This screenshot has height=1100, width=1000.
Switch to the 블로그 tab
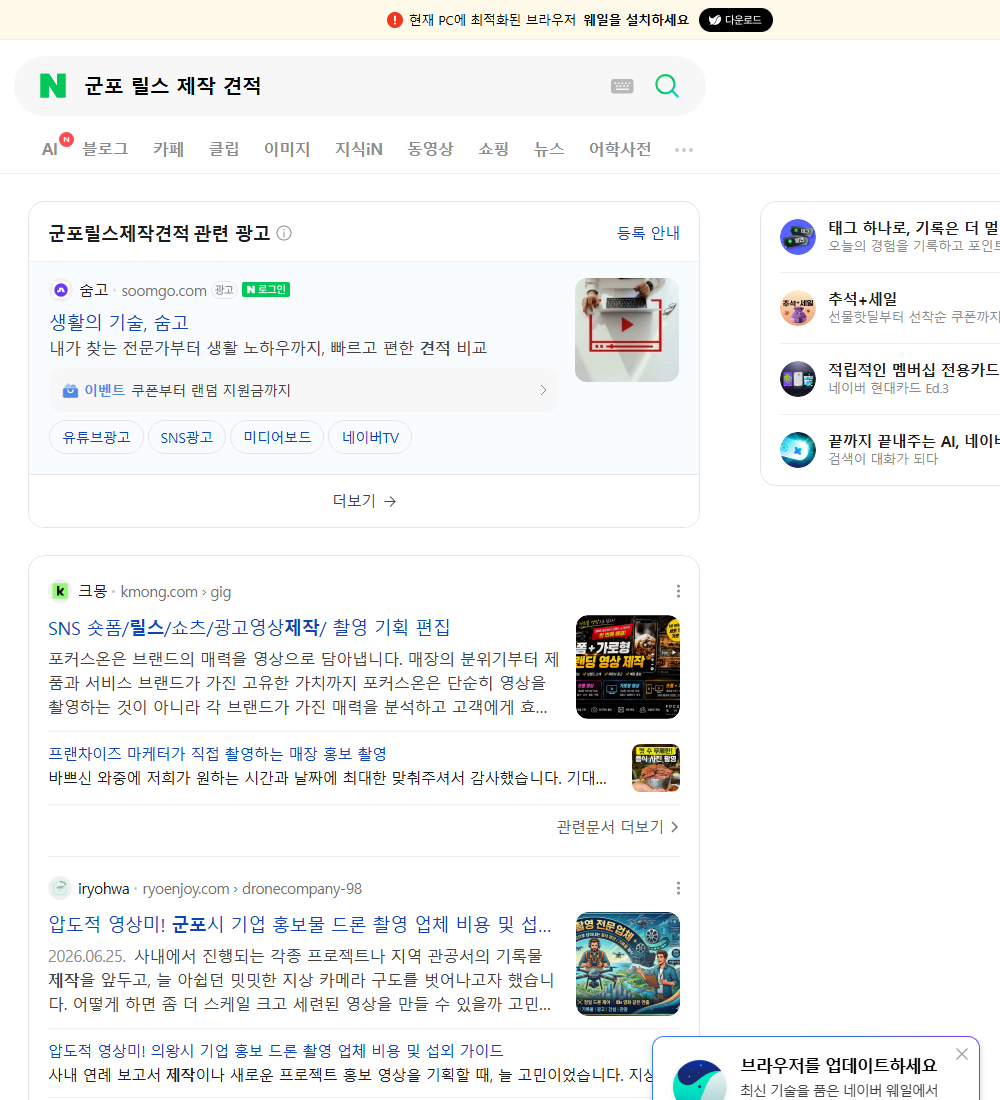[105, 149]
